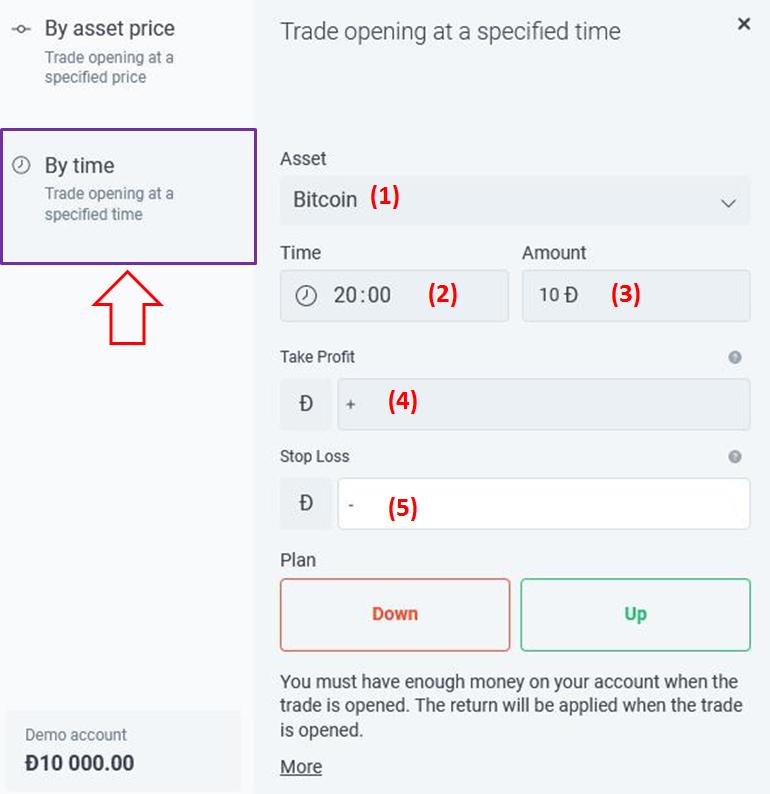Choose the Up plan button
Screen dimensions: 770x794
(635, 614)
